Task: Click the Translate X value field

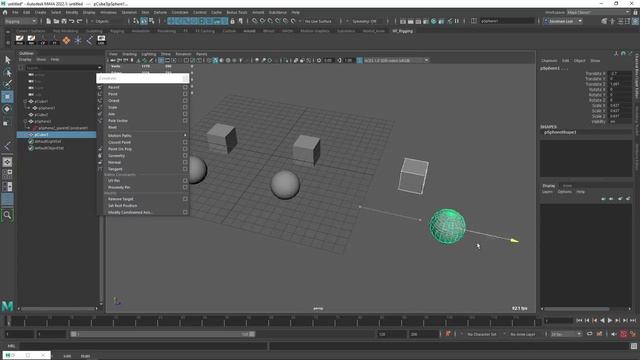Action: [620, 74]
